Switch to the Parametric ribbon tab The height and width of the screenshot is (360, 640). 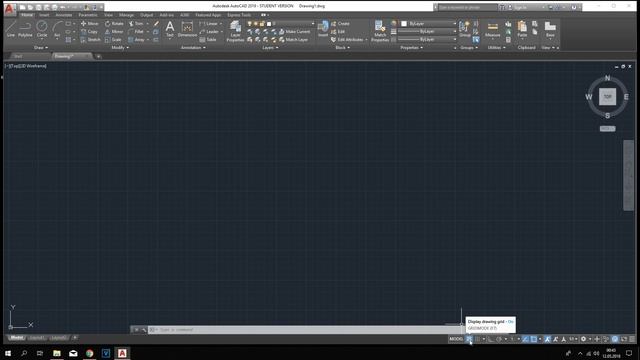tap(88, 15)
